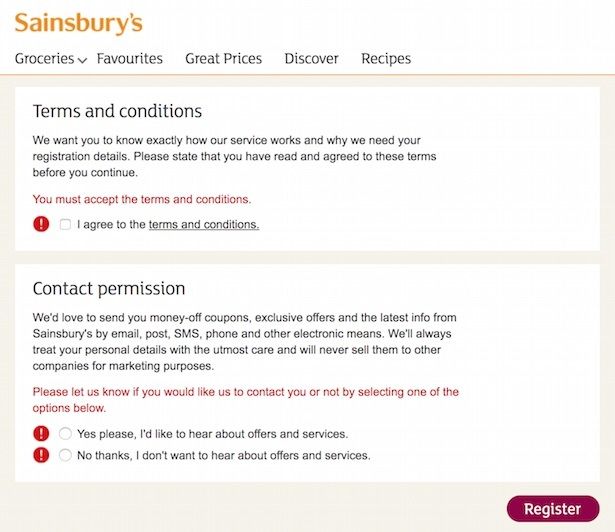The height and width of the screenshot is (532, 615).
Task: Go to Great Prices section
Action: coord(224,58)
